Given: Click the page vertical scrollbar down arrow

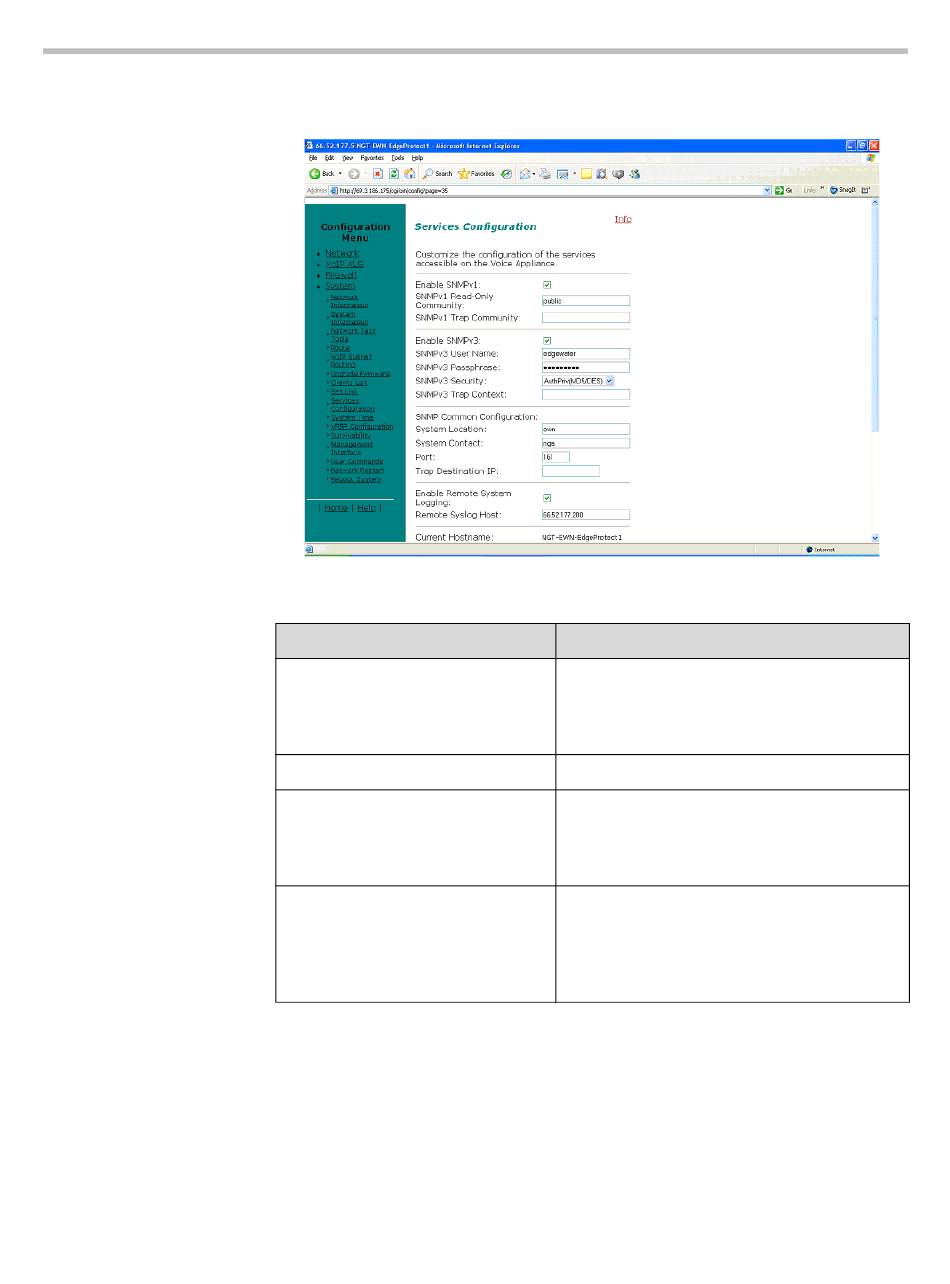Looking at the screenshot, I should pyautogui.click(x=875, y=538).
